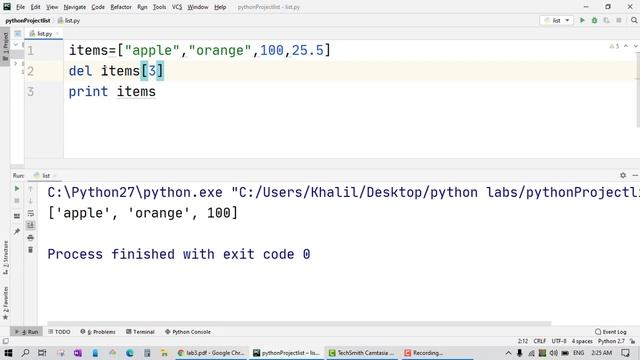This screenshot has height=360, width=640.
Task: Rerun the program in the Run panel
Action: (17, 189)
